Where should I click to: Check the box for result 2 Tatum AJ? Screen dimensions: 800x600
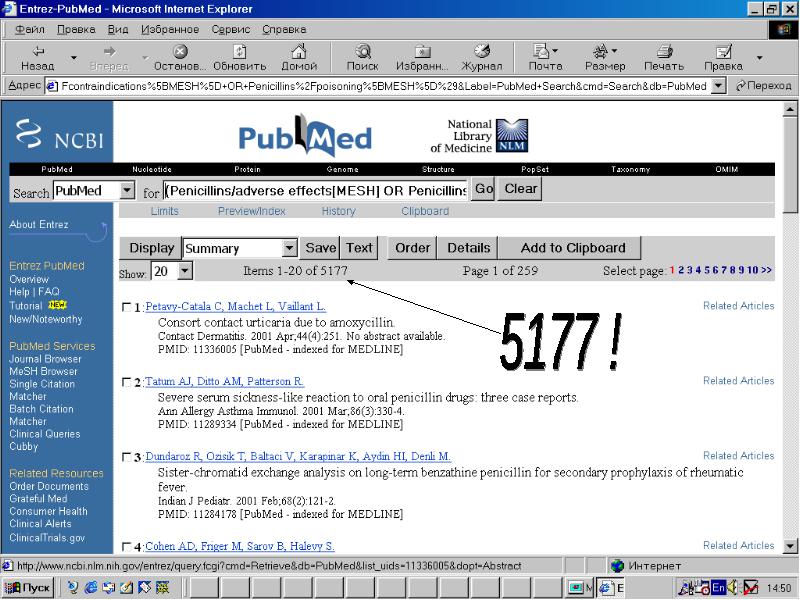tap(126, 382)
